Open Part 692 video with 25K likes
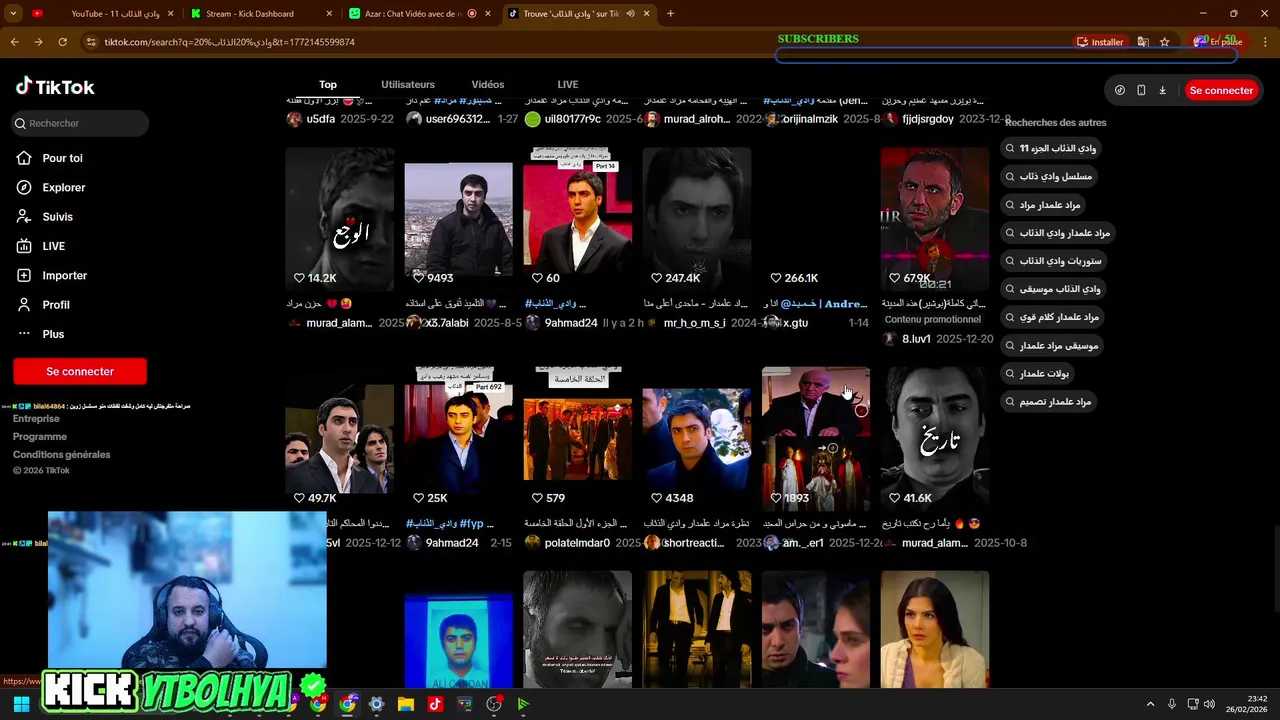This screenshot has height=720, width=1280. click(x=459, y=439)
